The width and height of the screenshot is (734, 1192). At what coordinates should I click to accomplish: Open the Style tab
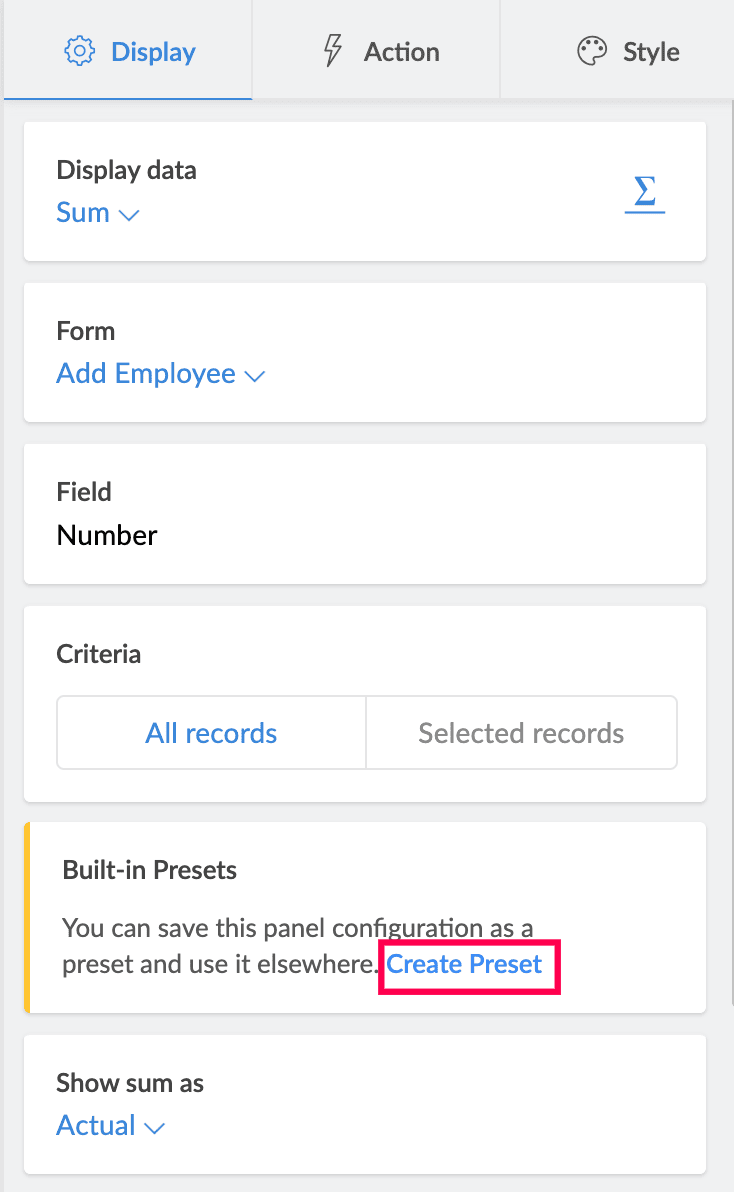point(650,52)
